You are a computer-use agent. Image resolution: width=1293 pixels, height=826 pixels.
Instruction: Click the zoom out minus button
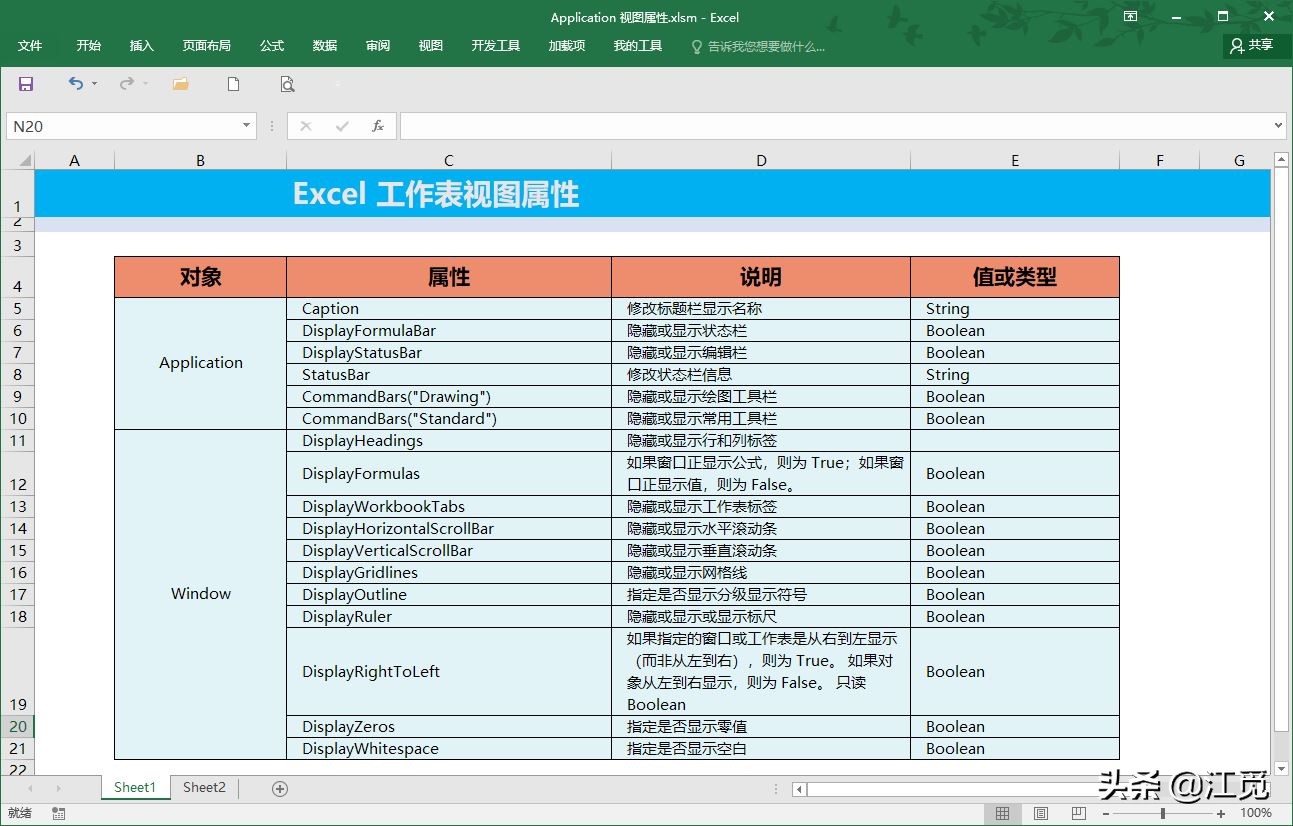click(1105, 814)
